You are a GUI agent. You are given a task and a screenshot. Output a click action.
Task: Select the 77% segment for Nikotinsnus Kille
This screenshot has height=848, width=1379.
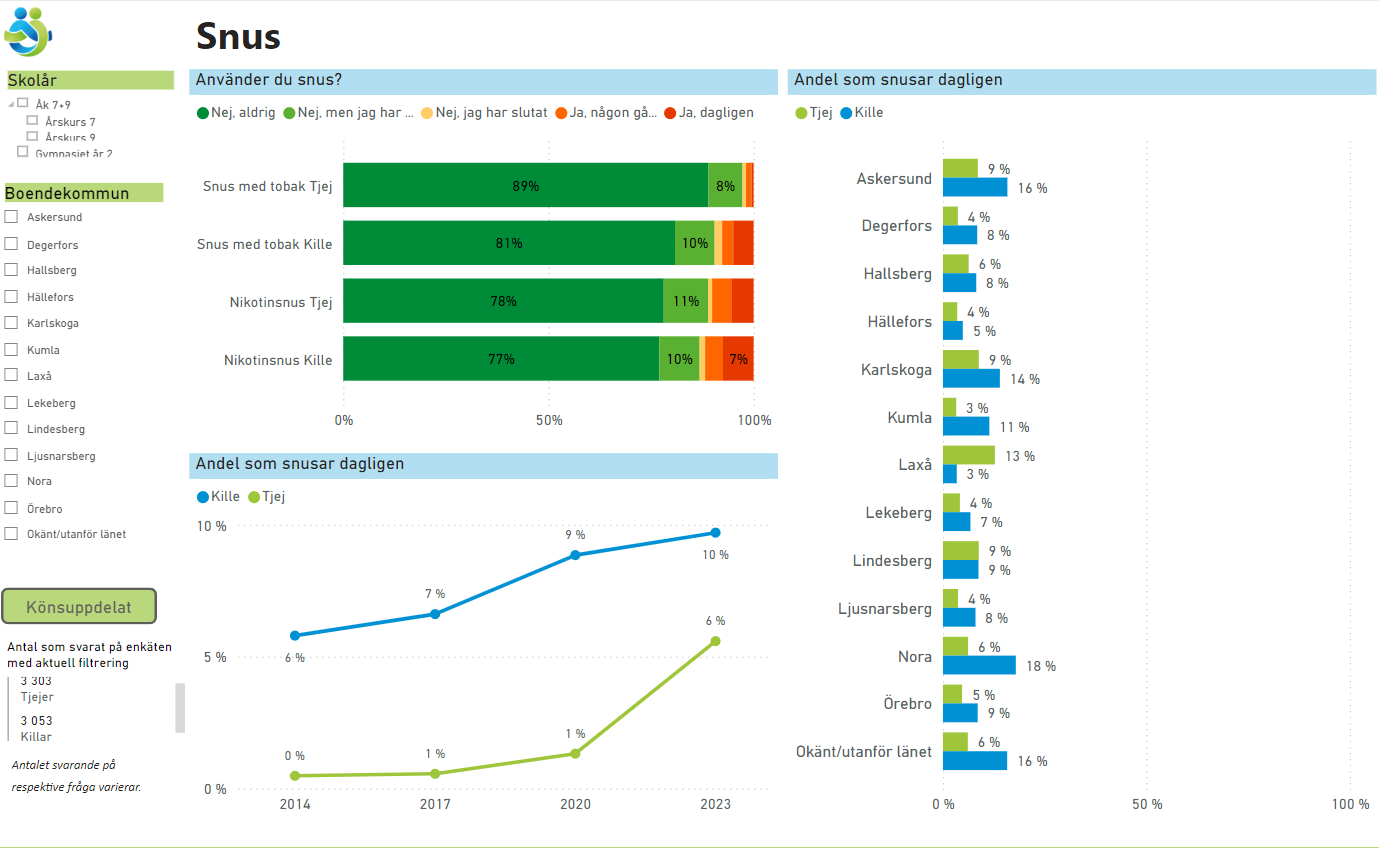tap(501, 358)
